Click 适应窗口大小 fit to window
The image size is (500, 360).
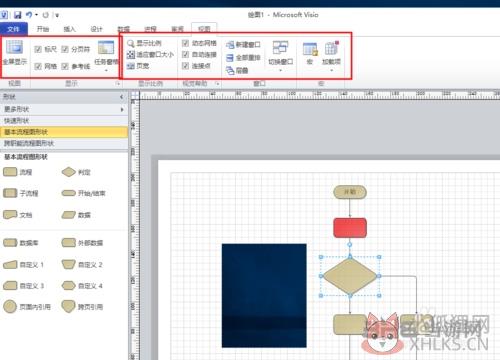tap(150, 54)
